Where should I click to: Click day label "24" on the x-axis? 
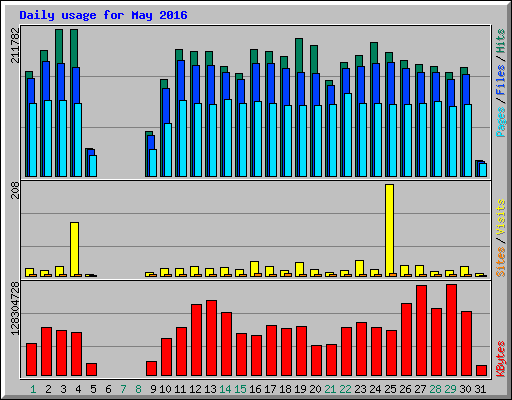[x=375, y=389]
